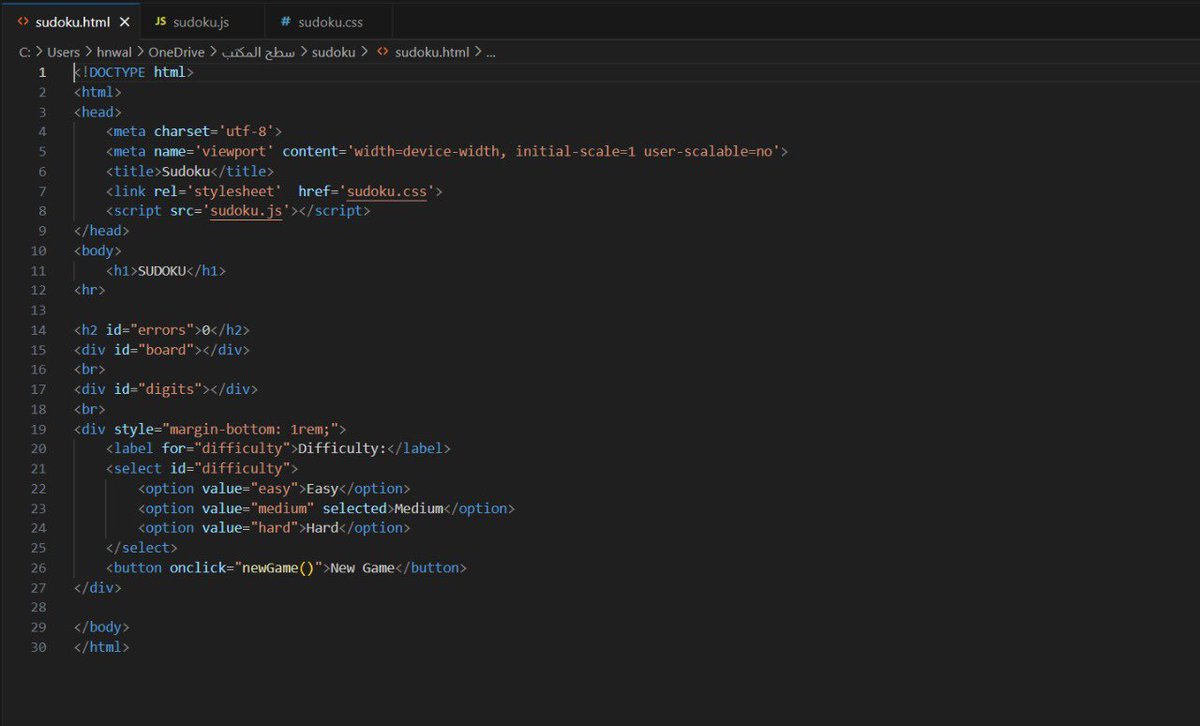Select the 'سطح المكتب' breadcrumb segment

coord(256,52)
